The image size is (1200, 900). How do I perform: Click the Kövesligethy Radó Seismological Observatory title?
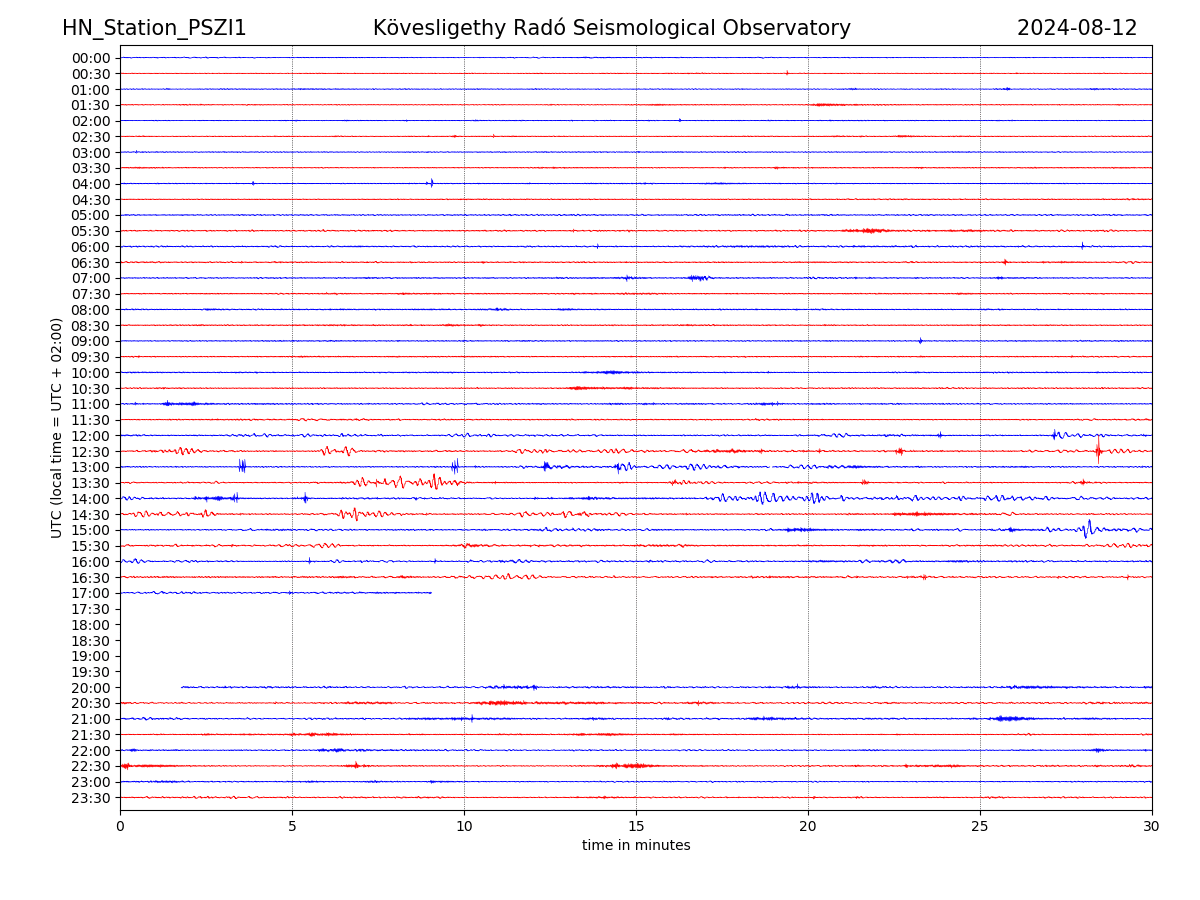tap(611, 28)
